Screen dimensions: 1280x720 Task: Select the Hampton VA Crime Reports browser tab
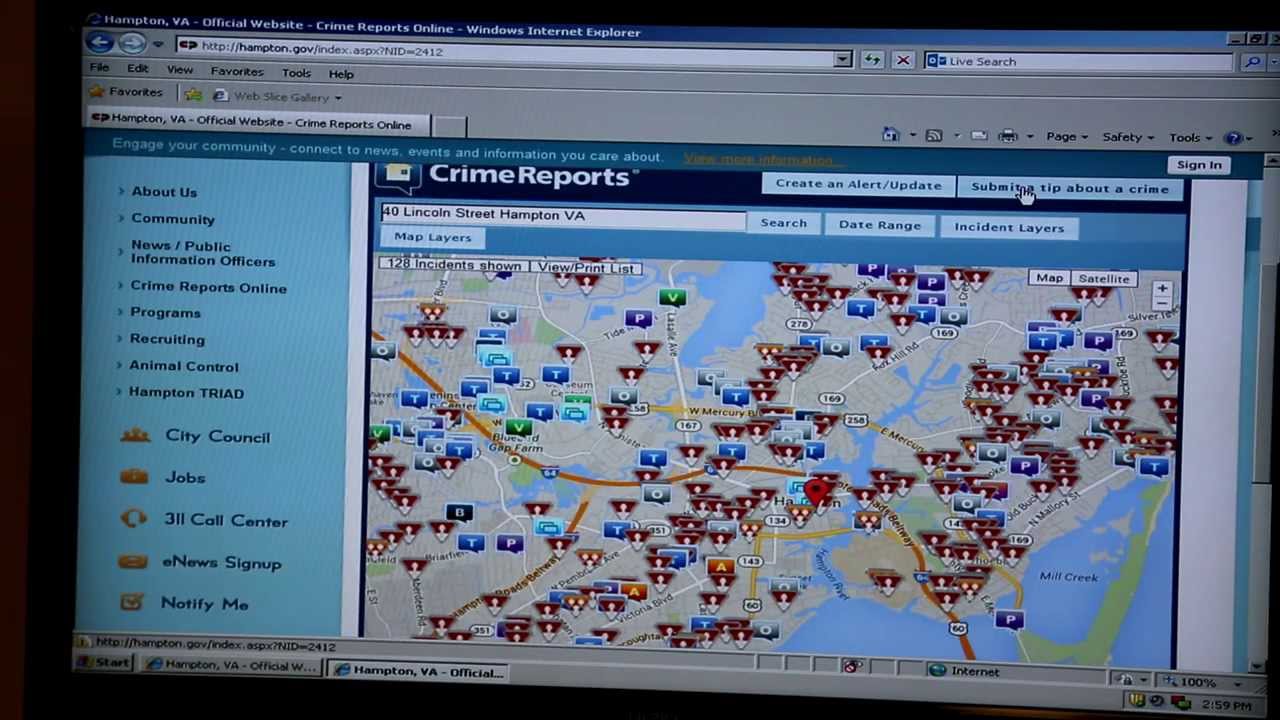click(258, 122)
